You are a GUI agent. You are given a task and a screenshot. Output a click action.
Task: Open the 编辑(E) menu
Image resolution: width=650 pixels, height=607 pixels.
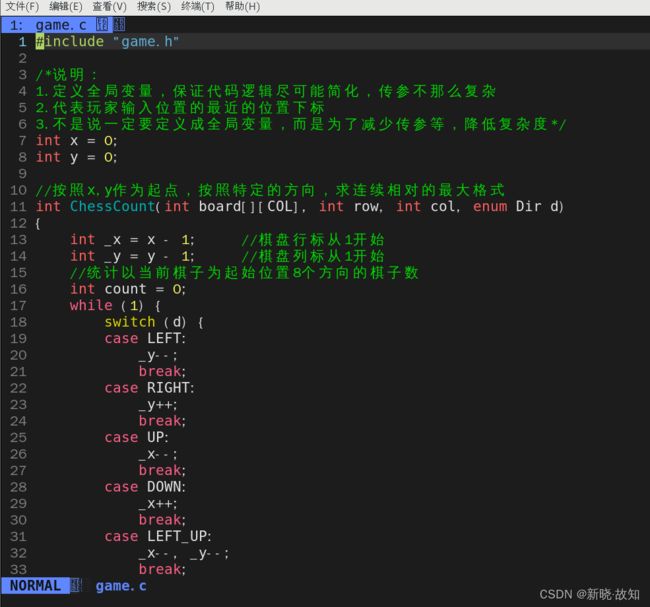tap(65, 7)
